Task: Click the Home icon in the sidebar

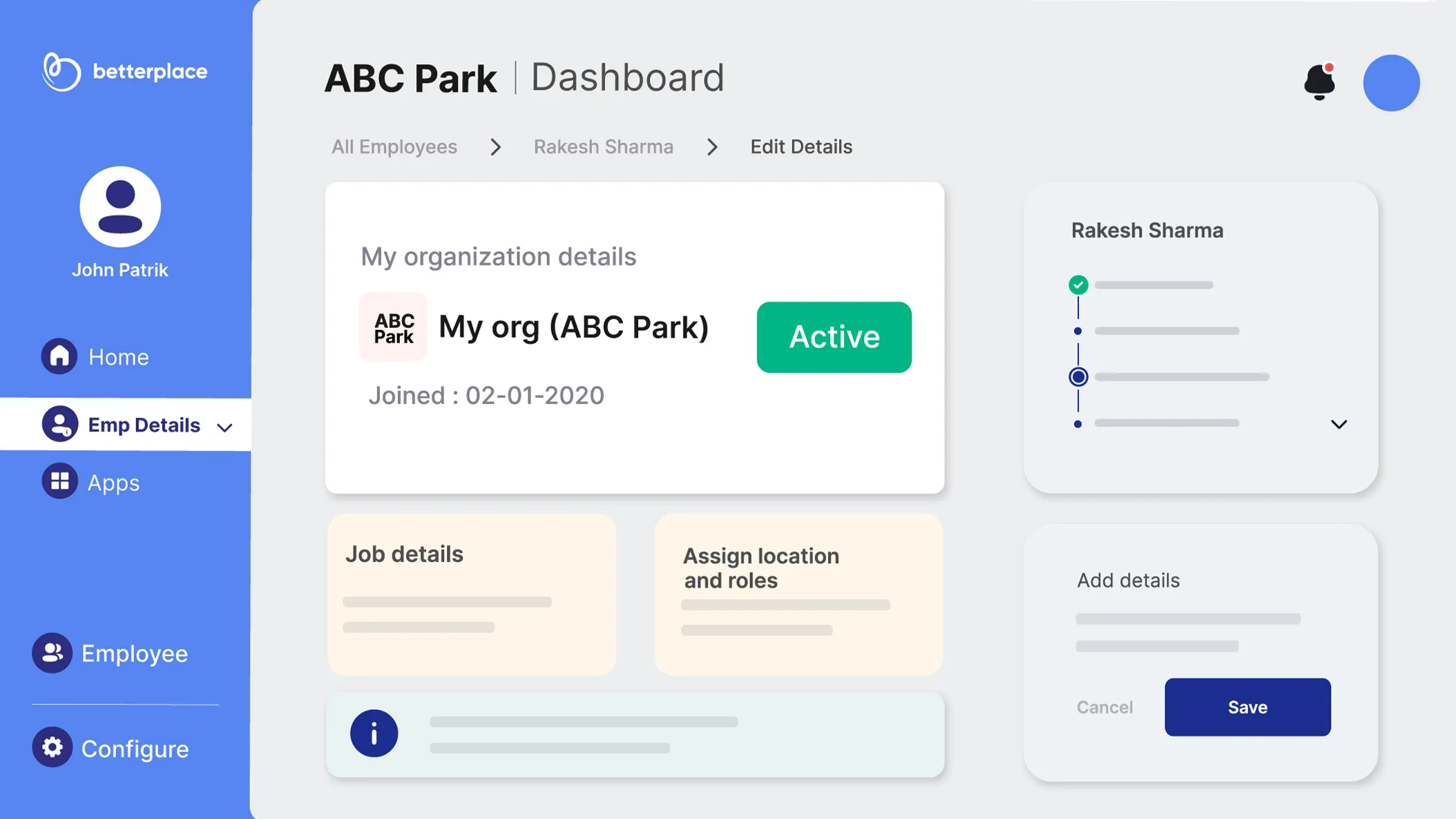Action: click(x=59, y=356)
